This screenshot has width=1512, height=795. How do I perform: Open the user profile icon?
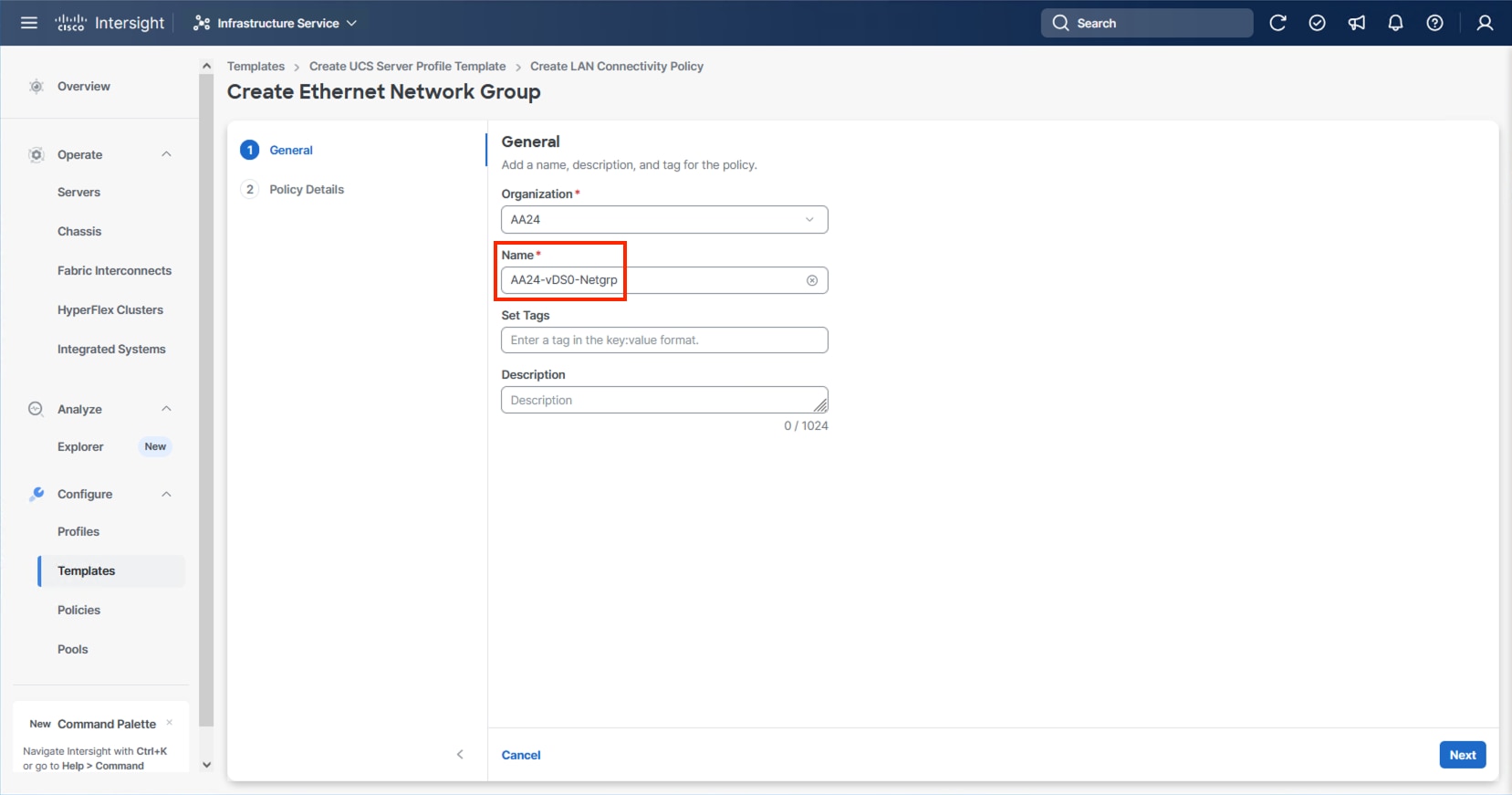(x=1485, y=23)
